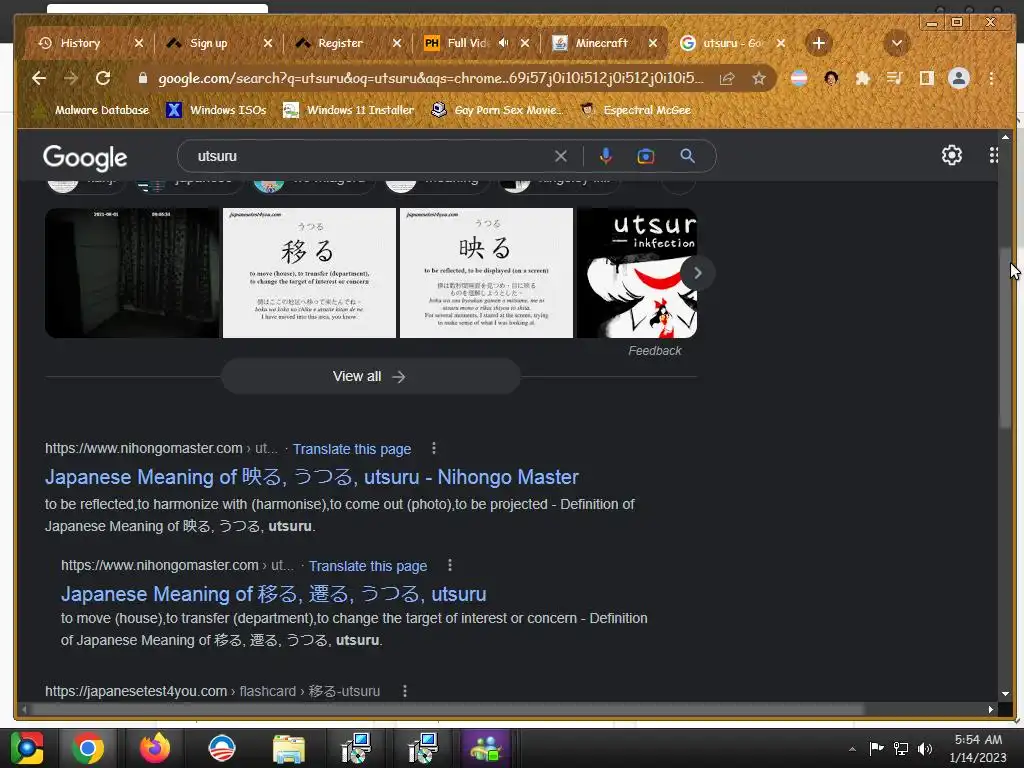Open the share page icon in address bar
The image size is (1024, 768).
click(x=727, y=78)
